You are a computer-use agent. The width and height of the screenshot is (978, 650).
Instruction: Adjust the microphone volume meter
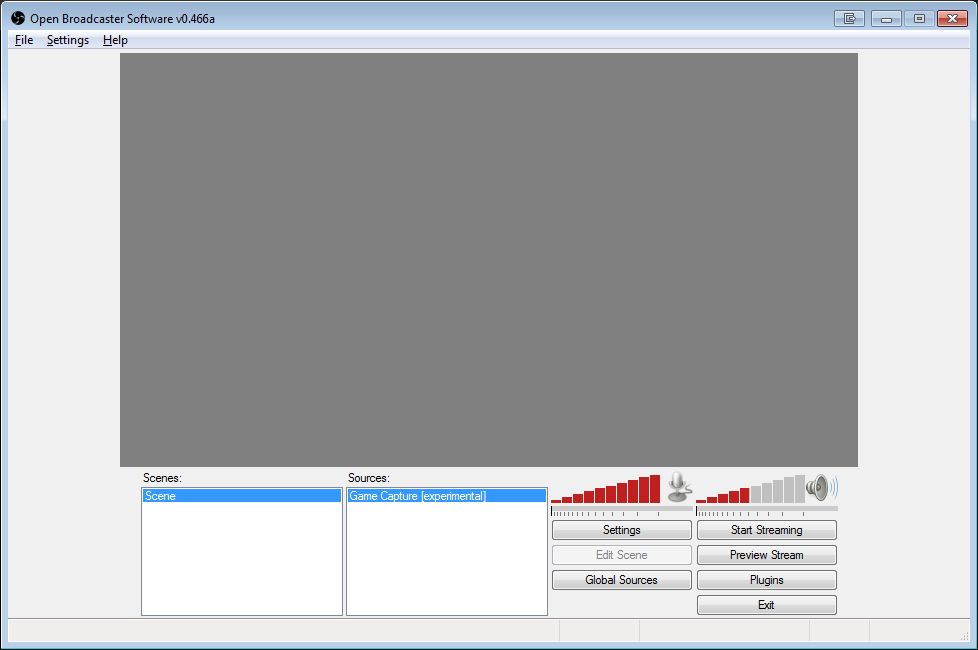(x=605, y=489)
